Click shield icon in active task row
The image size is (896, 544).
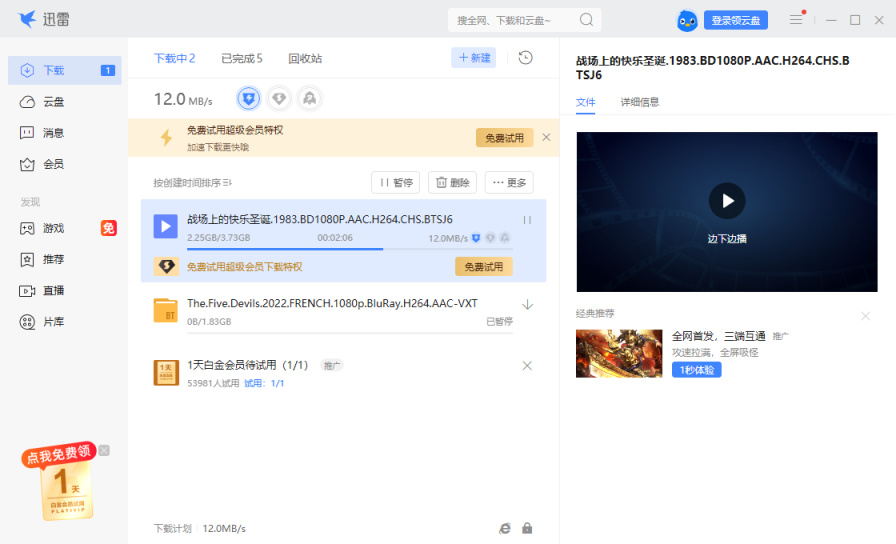(x=475, y=238)
